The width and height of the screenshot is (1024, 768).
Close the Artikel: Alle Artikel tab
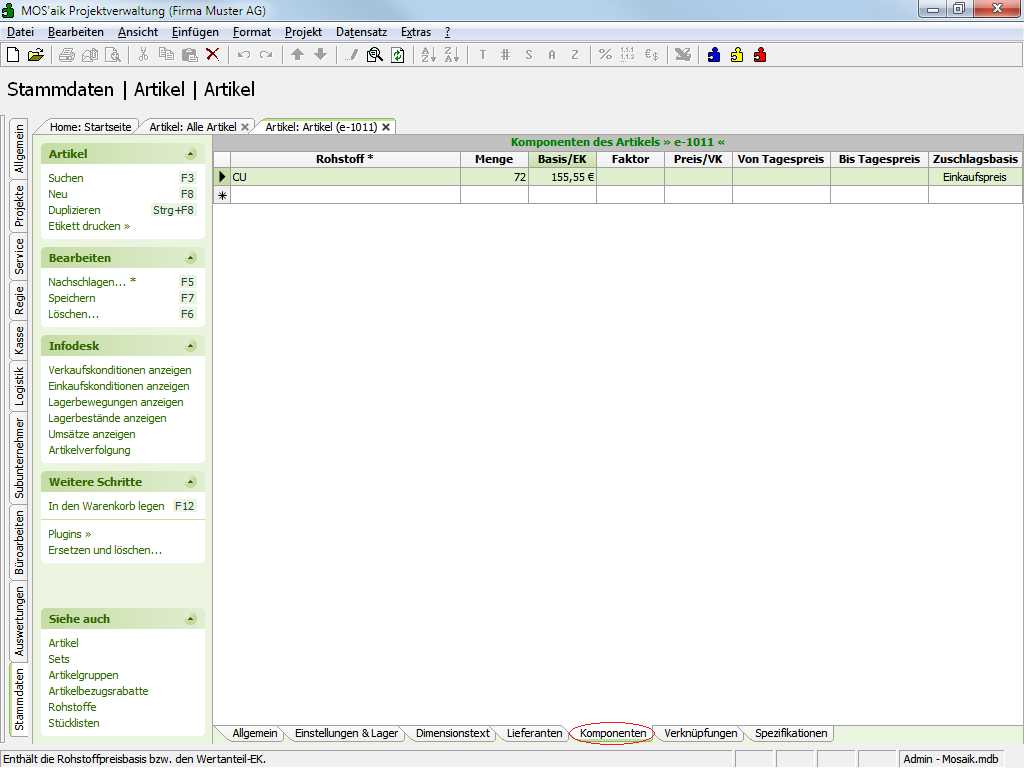click(x=245, y=127)
